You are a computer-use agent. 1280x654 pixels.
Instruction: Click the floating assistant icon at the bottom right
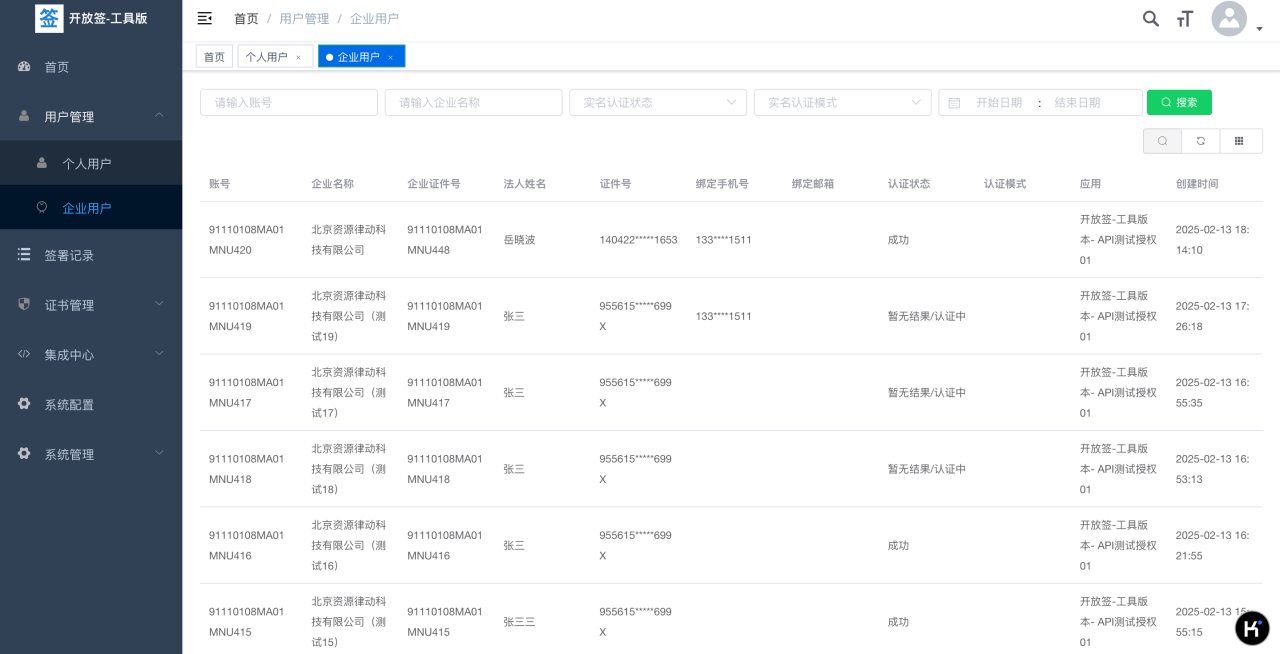pyautogui.click(x=1252, y=628)
